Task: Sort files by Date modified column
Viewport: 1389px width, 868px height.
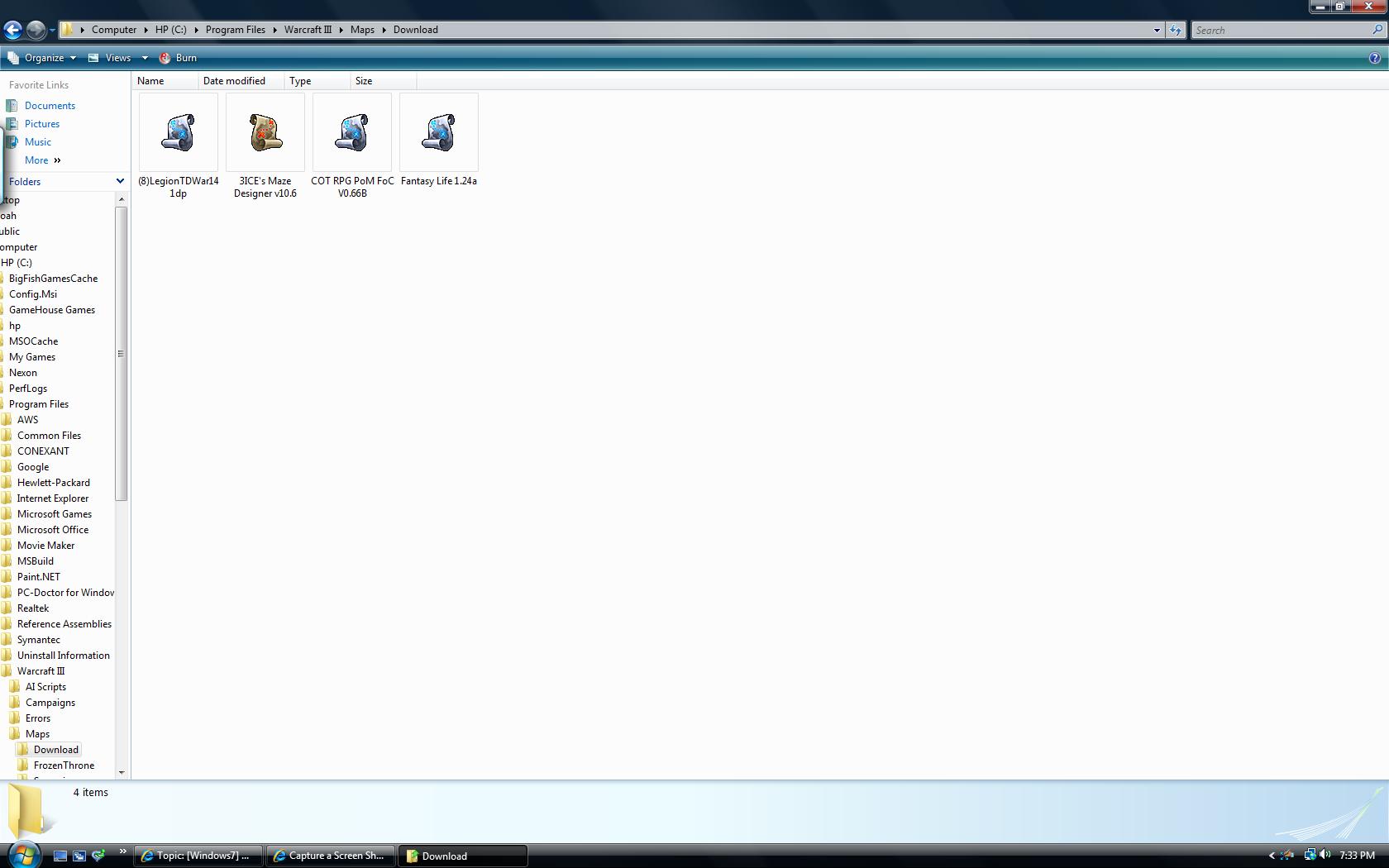Action: tap(234, 81)
